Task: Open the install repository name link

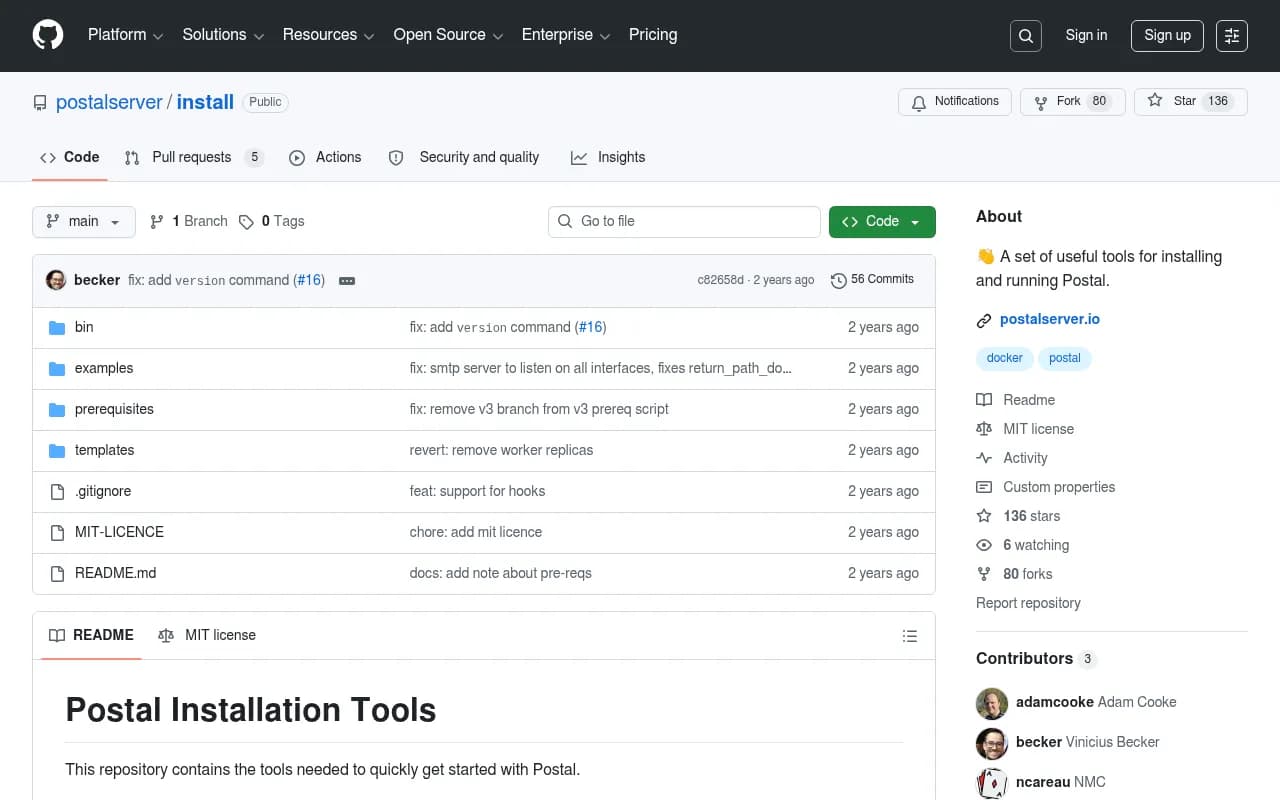Action: [x=205, y=102]
